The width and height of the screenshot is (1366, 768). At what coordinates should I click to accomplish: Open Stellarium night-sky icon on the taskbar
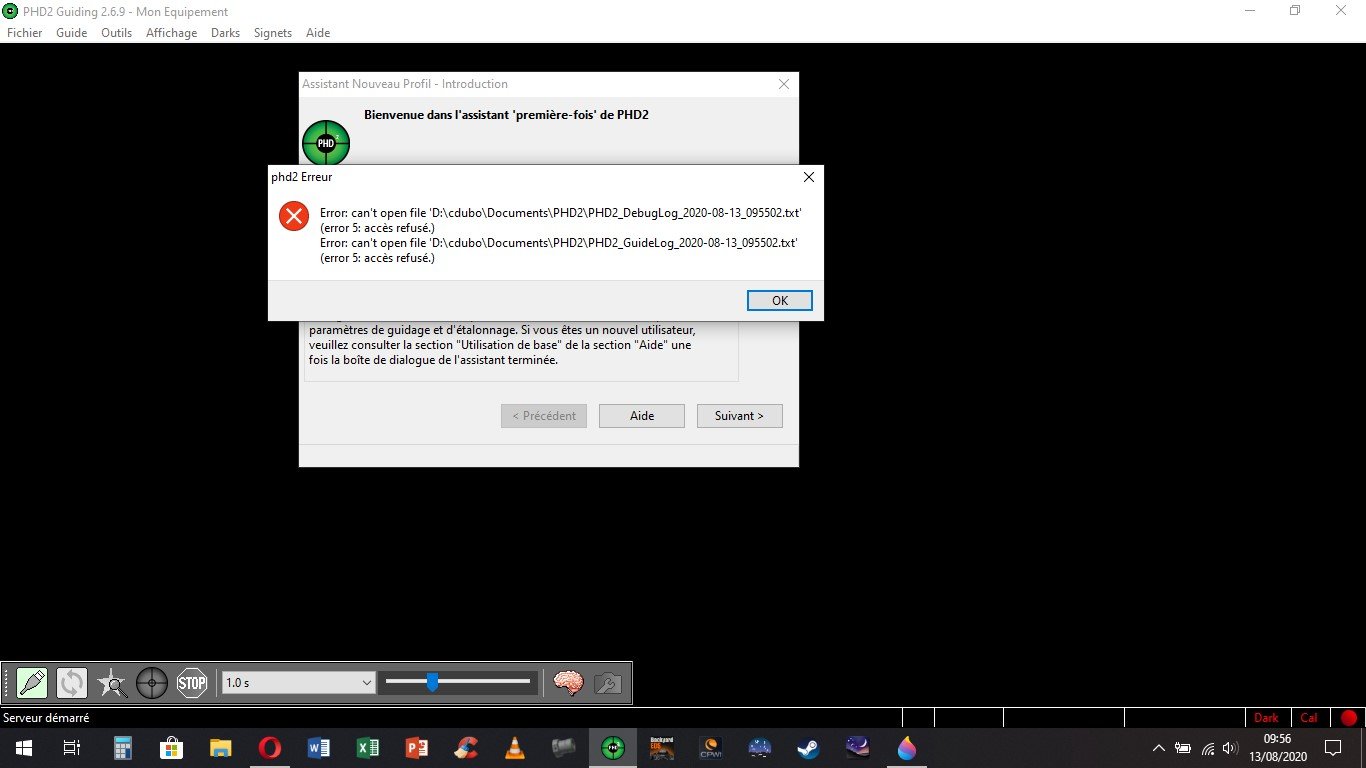(x=858, y=748)
